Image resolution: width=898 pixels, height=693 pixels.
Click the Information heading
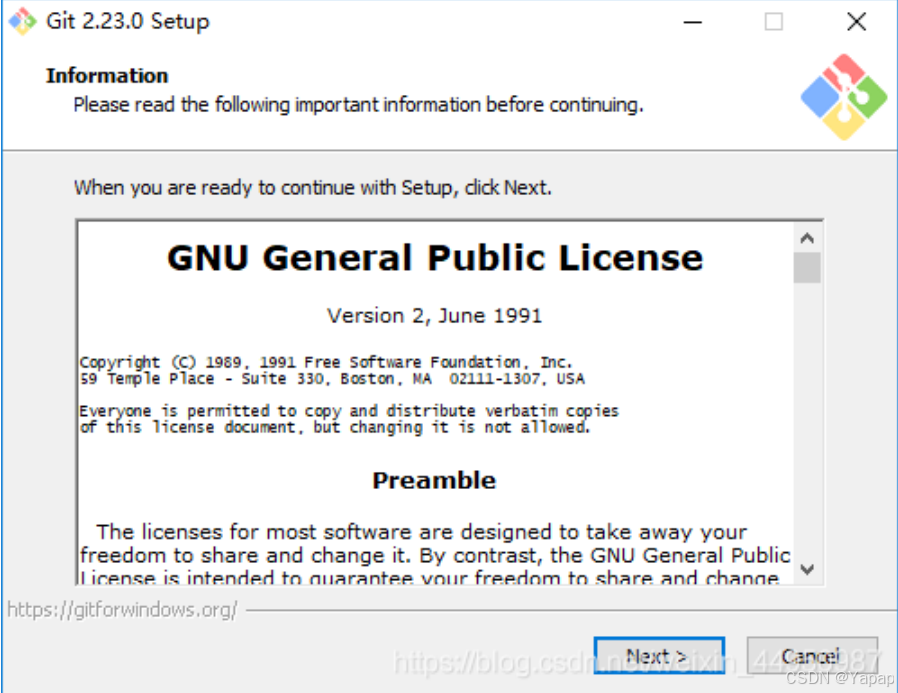[x=107, y=76]
